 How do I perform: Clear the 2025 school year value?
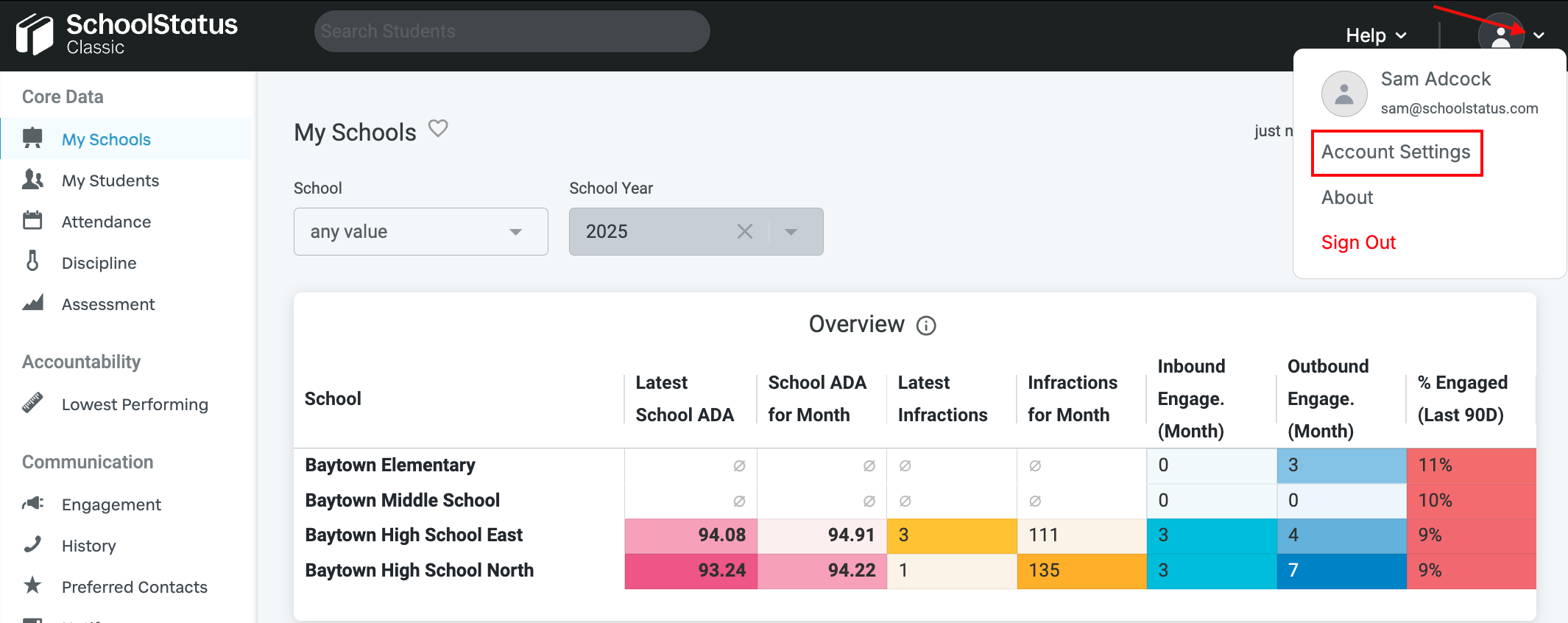click(x=744, y=232)
